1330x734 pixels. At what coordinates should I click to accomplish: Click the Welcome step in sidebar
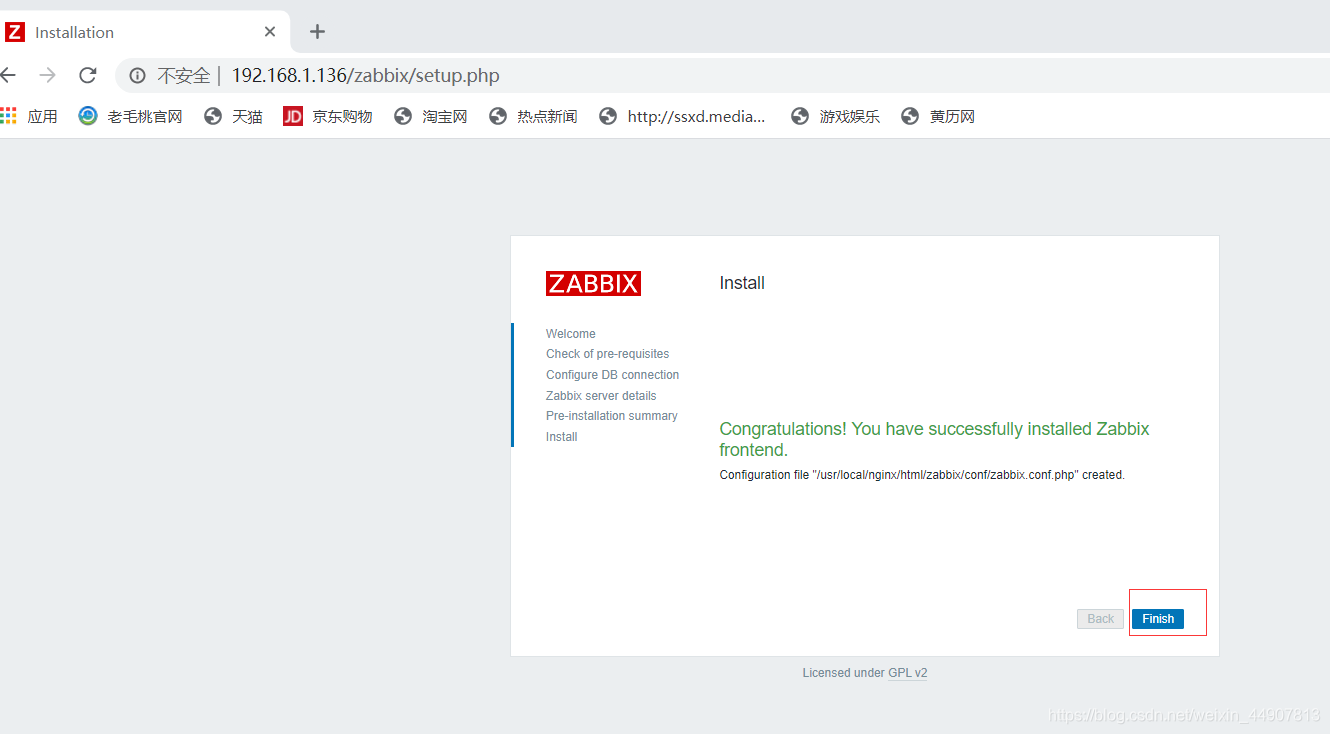pos(571,334)
